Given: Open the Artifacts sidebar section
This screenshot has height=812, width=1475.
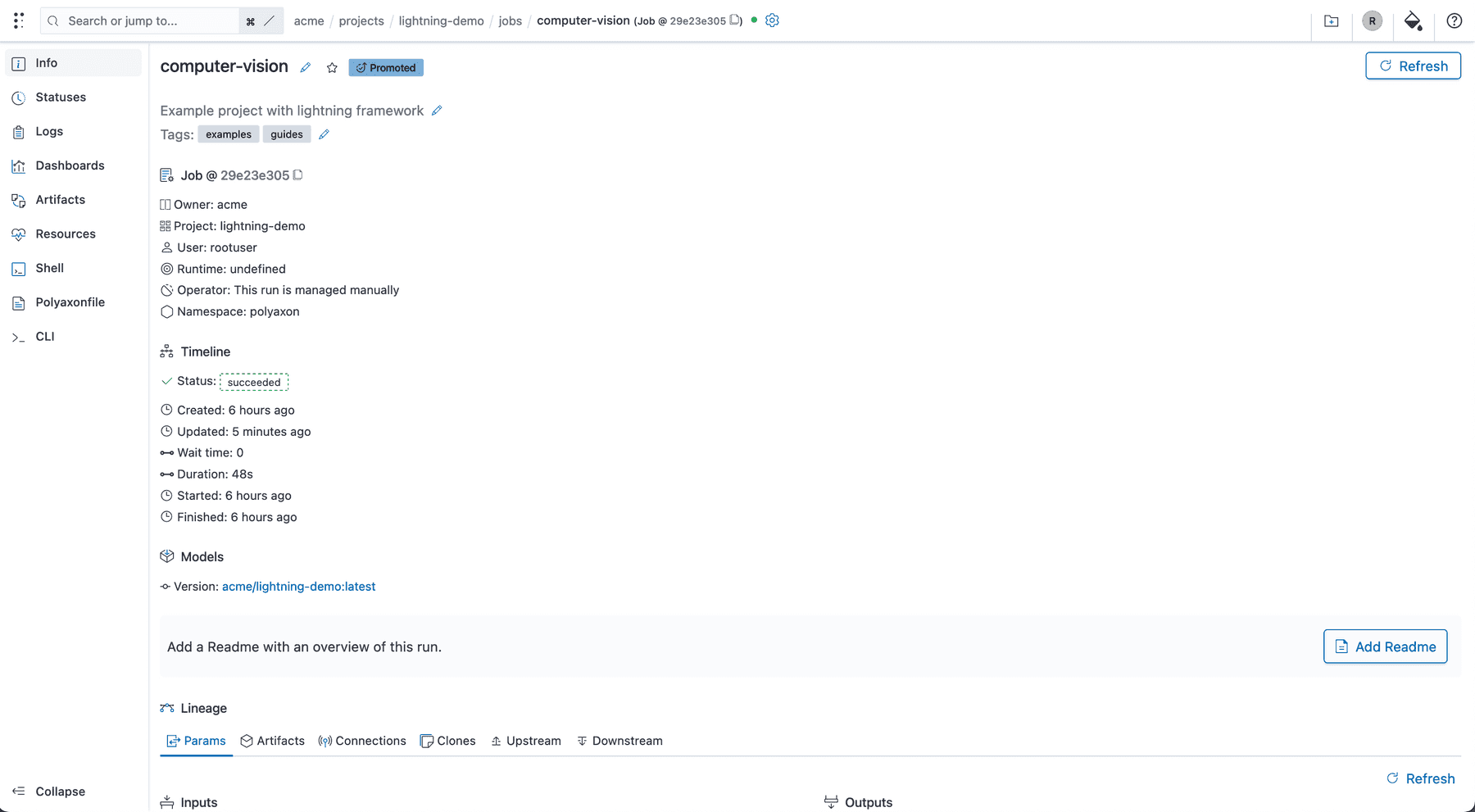Looking at the screenshot, I should pyautogui.click(x=60, y=199).
